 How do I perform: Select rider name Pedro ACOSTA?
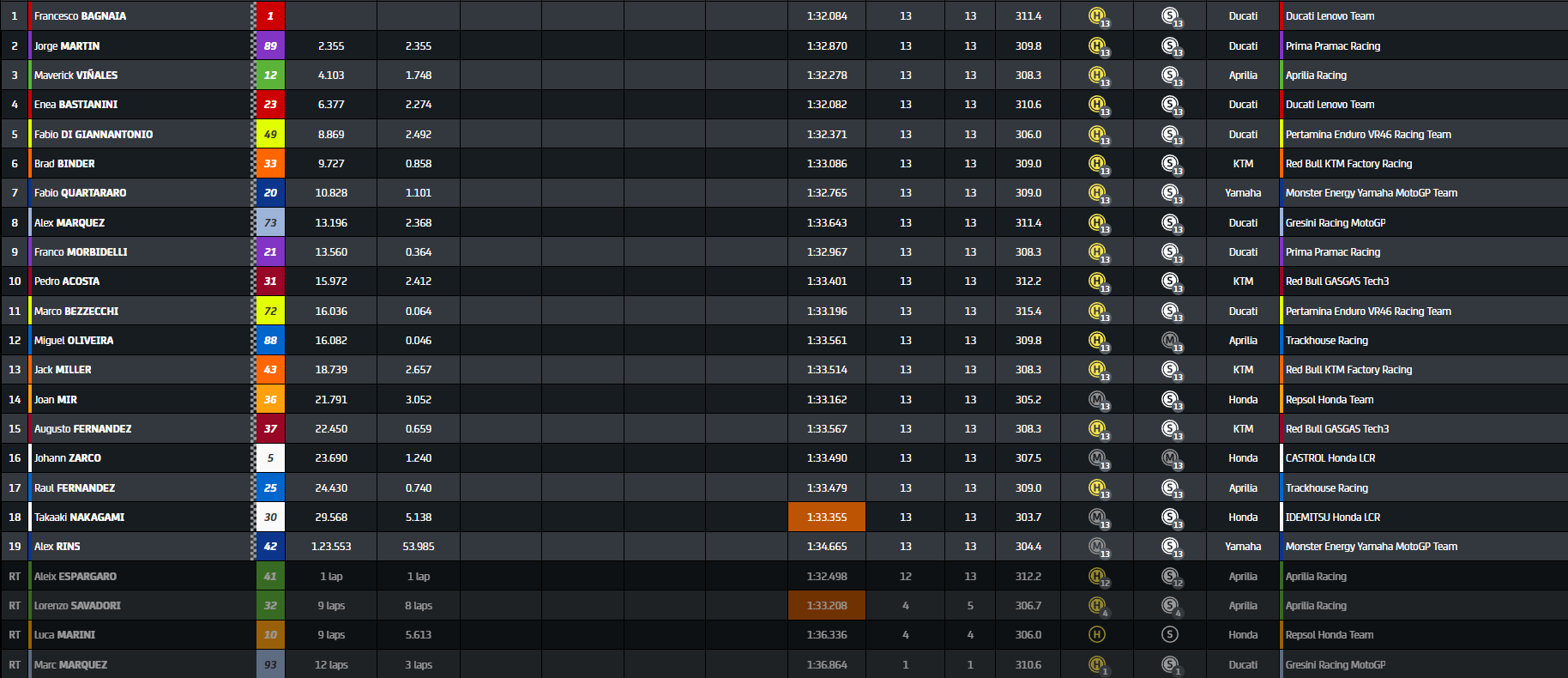pyautogui.click(x=67, y=281)
